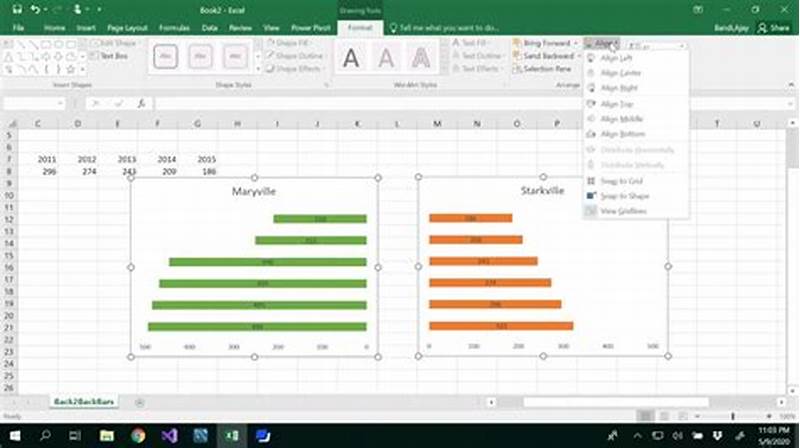Screen dimensions: 800x448
Task: Open Chrome from the taskbar
Action: pyautogui.click(x=138, y=436)
